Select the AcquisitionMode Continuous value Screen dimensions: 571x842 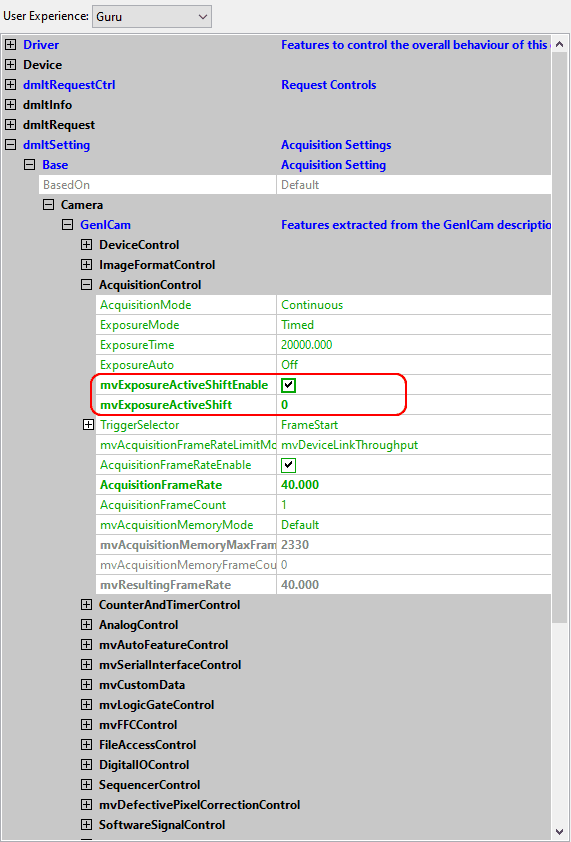click(414, 305)
